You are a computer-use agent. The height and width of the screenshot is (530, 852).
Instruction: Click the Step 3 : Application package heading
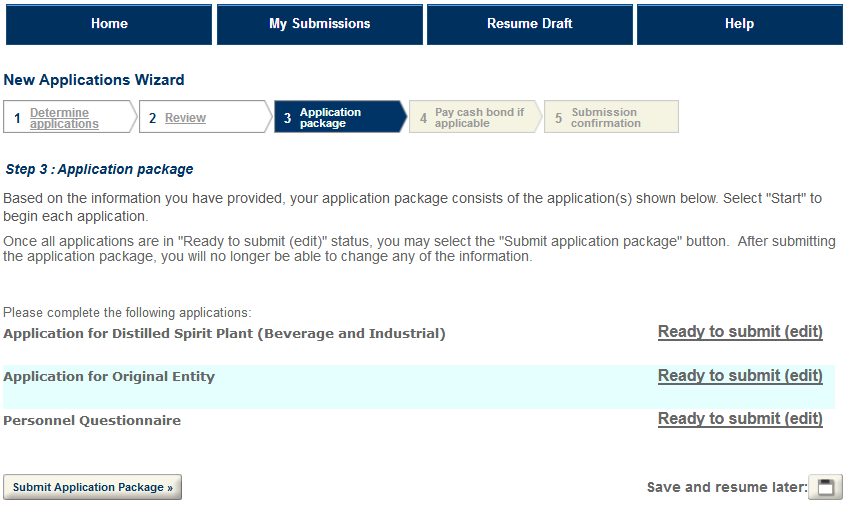pos(99,170)
